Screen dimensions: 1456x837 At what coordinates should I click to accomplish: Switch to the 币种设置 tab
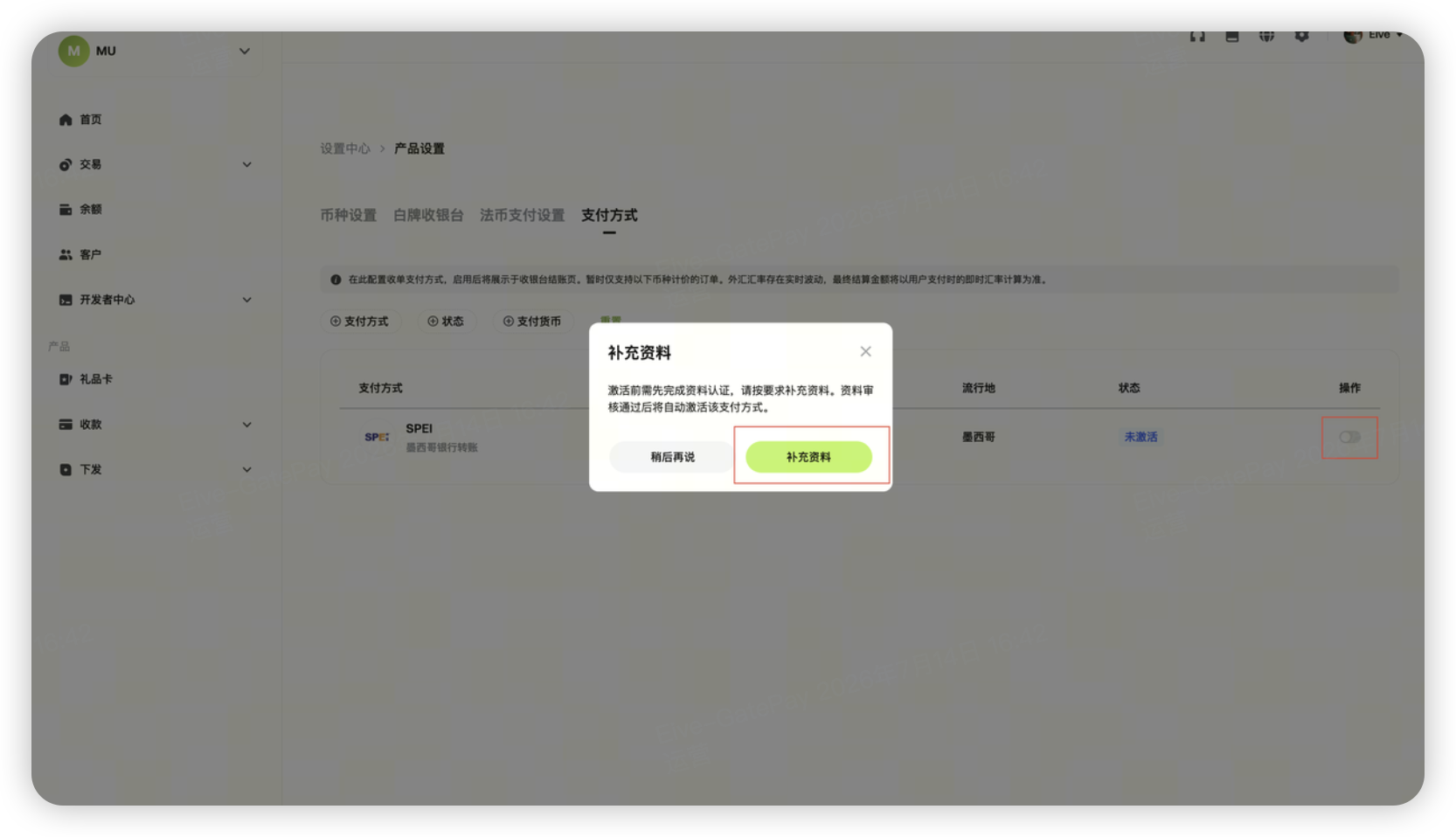point(348,215)
